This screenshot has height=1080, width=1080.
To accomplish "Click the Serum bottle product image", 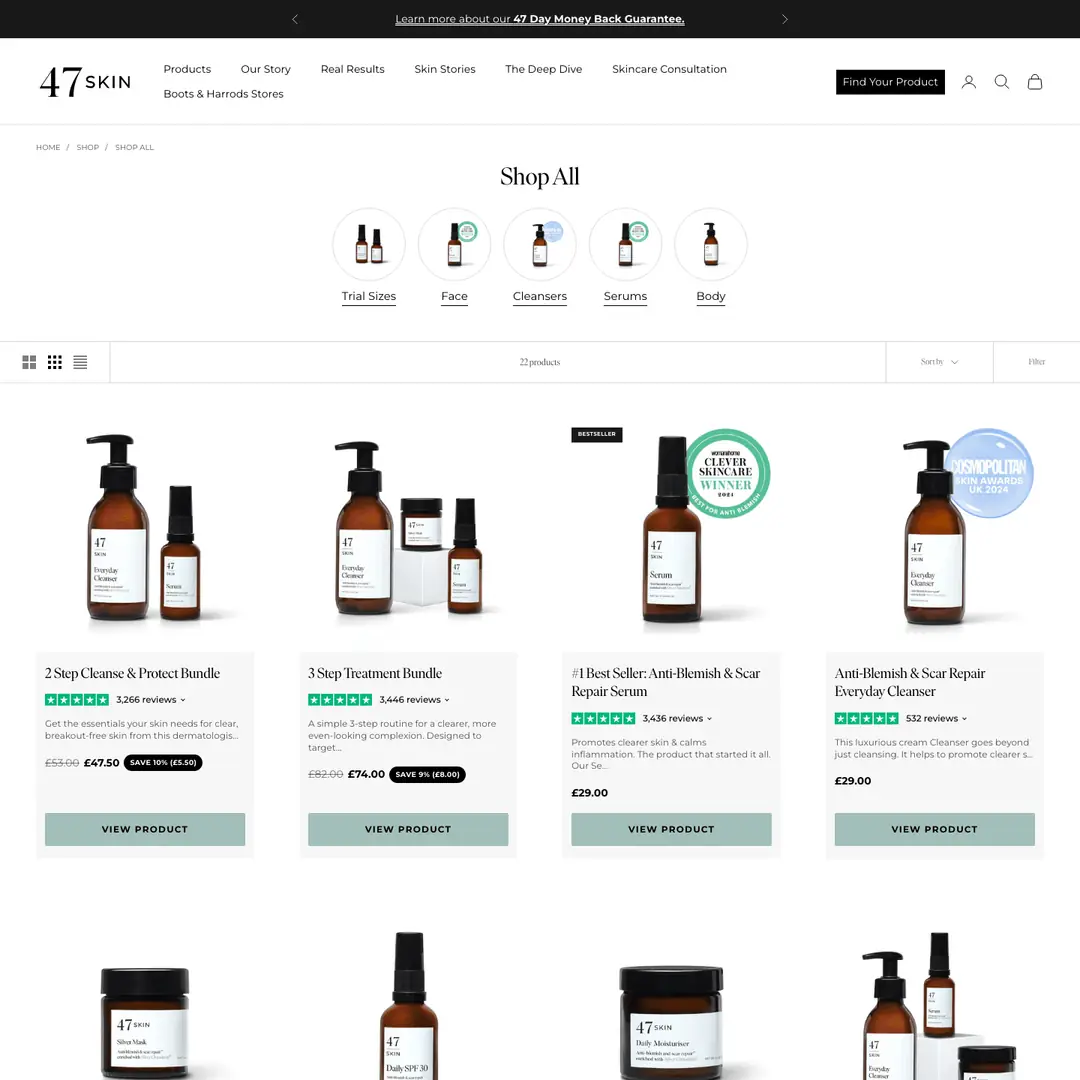I will 672,530.
